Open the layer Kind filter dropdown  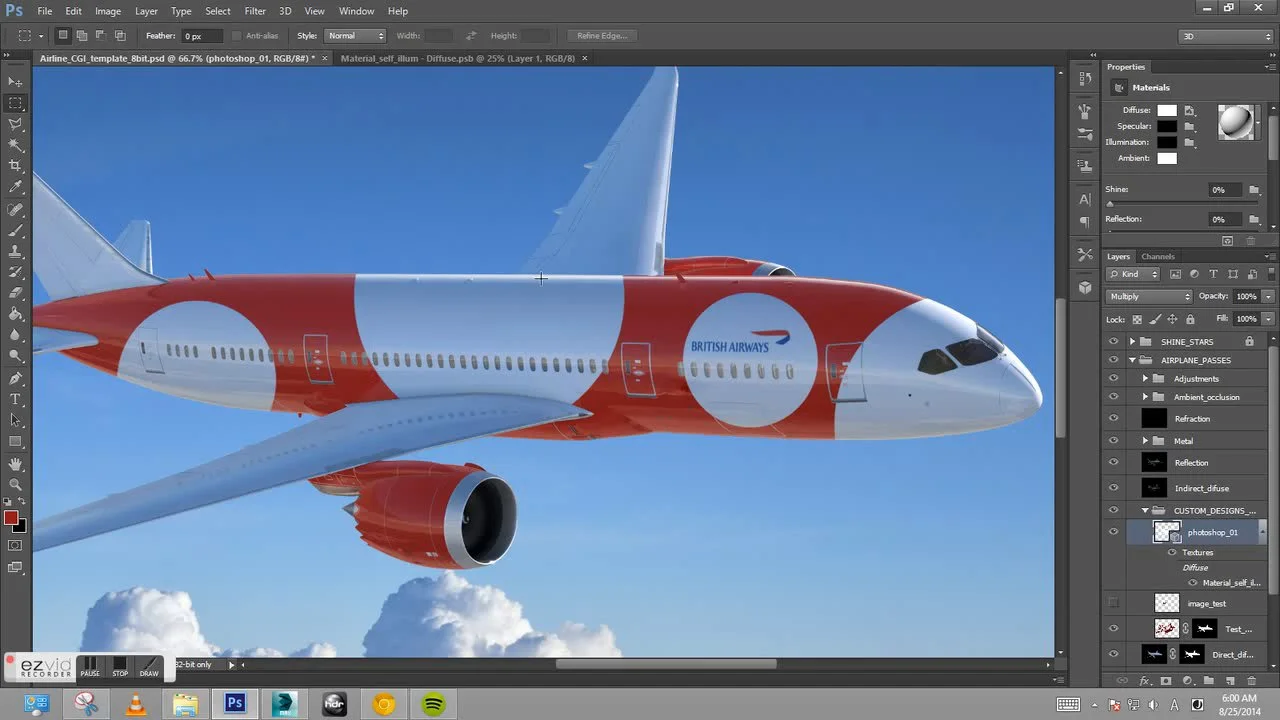1134,274
